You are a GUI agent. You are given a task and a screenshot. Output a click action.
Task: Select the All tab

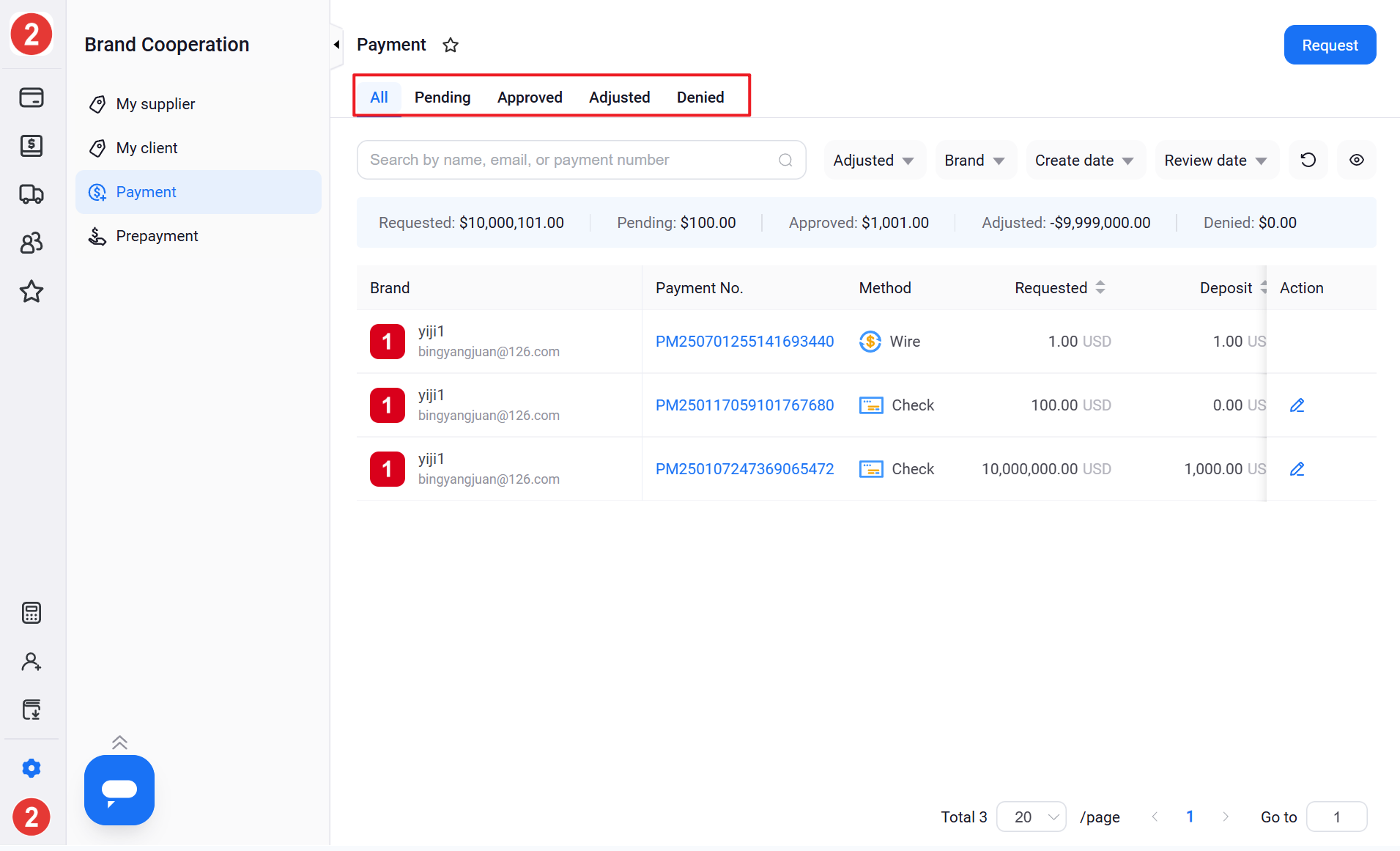point(379,97)
